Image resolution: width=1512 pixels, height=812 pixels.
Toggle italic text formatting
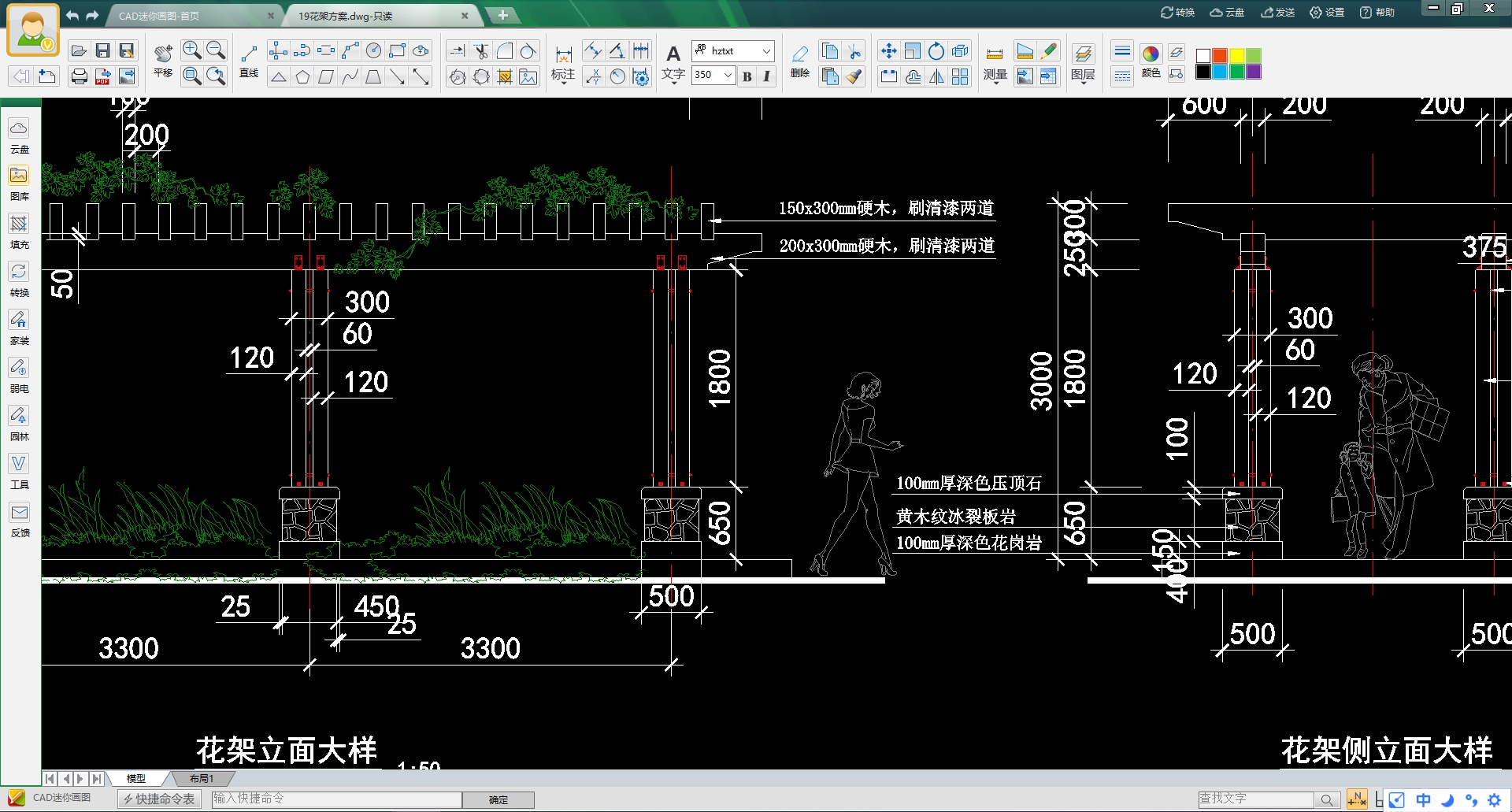coord(766,76)
